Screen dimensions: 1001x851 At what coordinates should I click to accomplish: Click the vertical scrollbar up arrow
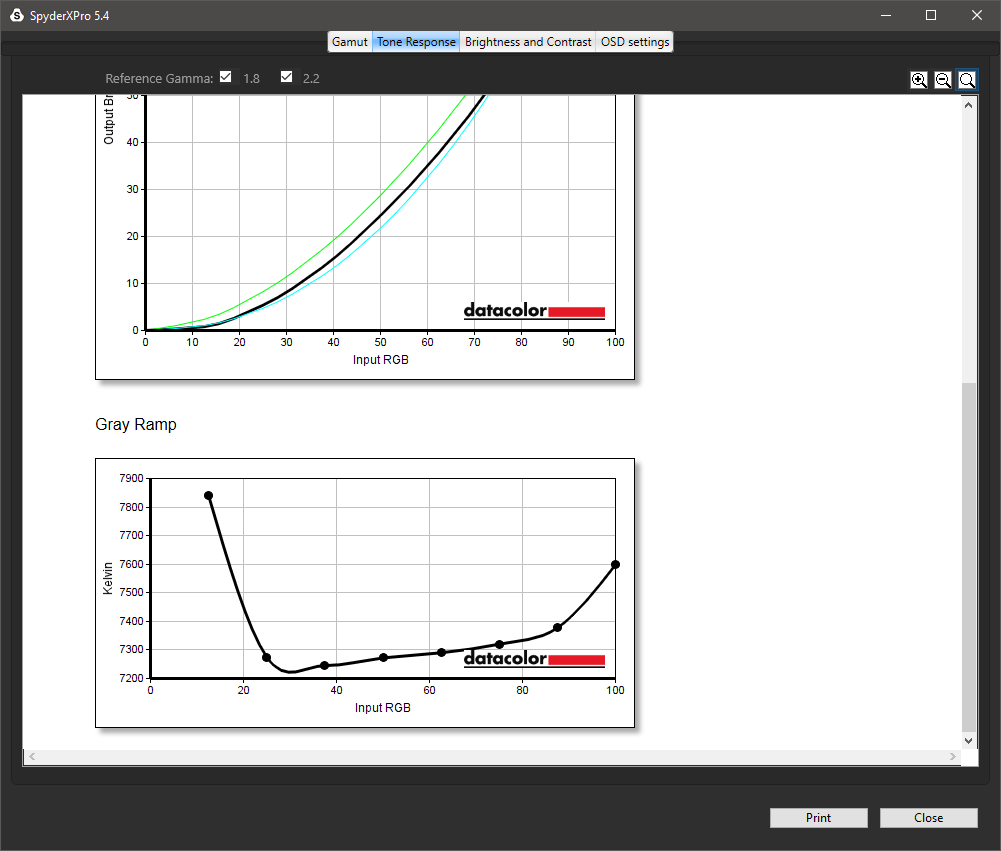[968, 105]
